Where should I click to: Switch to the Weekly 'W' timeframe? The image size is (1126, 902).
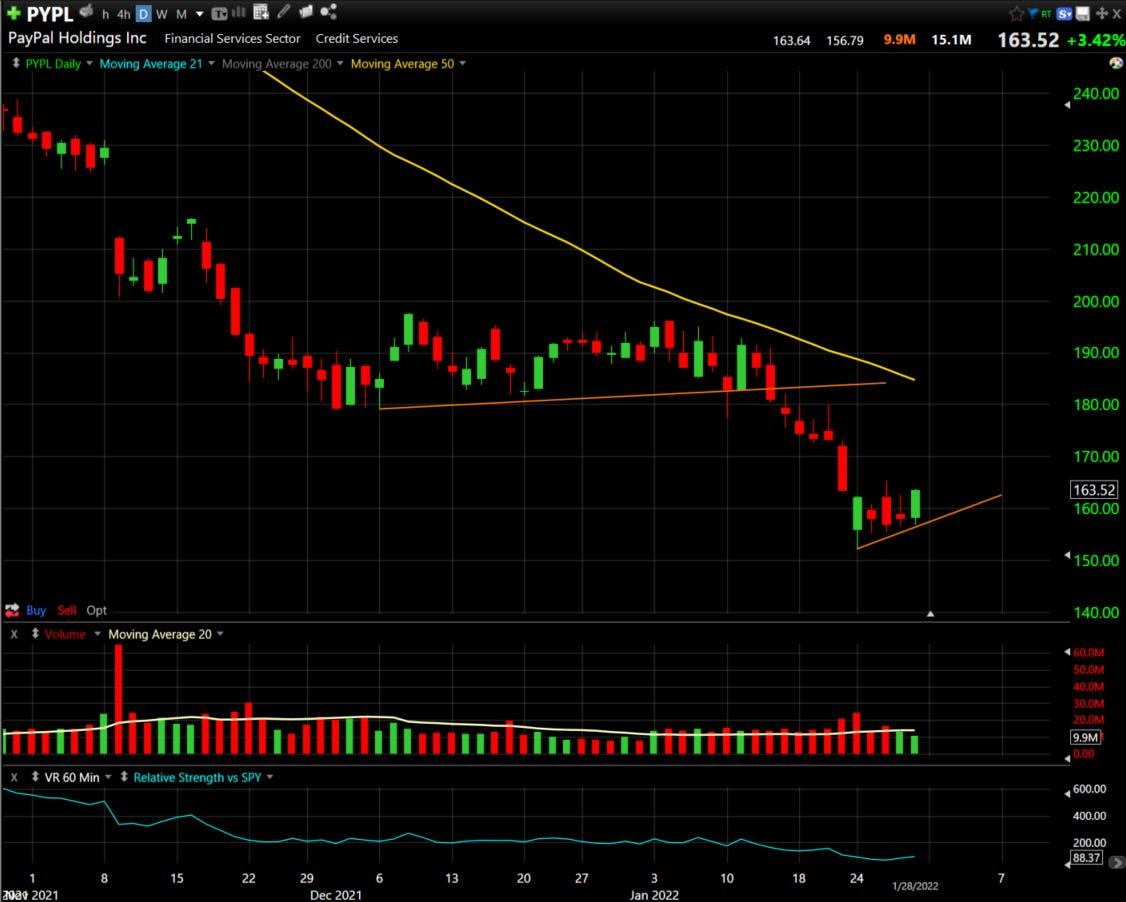tap(162, 14)
